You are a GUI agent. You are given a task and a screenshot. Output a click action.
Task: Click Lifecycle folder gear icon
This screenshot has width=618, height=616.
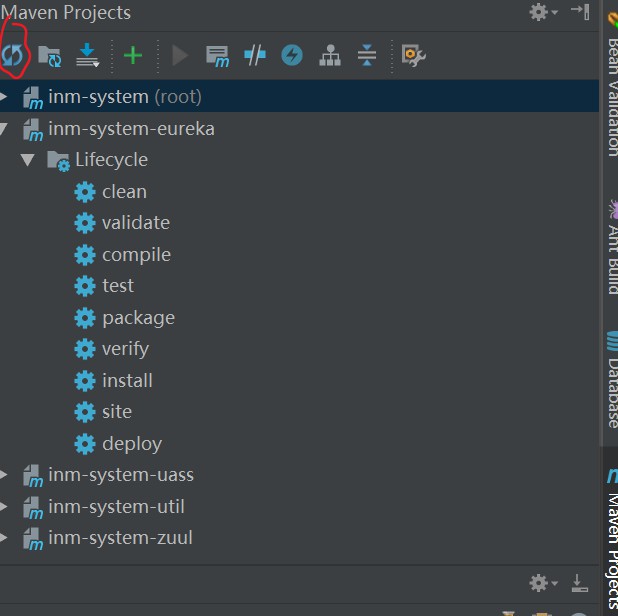coord(58,161)
